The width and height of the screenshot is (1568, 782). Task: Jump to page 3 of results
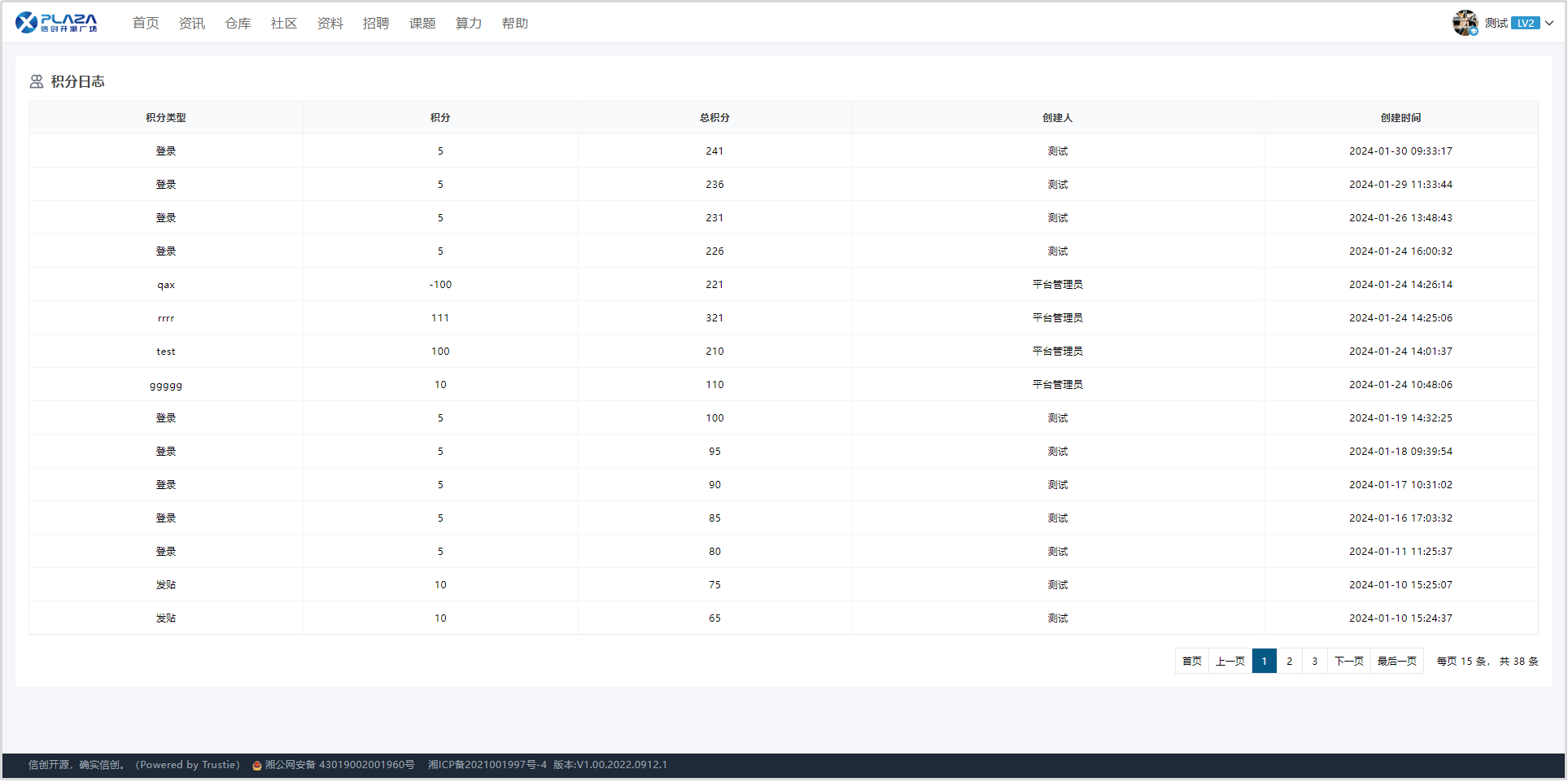(1314, 661)
